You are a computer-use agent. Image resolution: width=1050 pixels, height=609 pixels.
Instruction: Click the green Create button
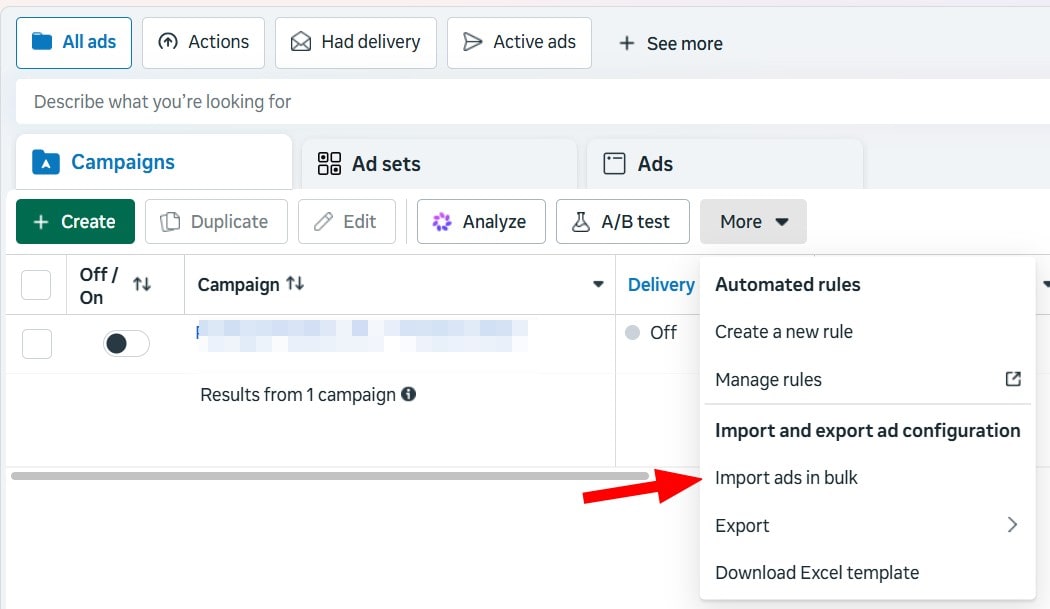coord(75,222)
